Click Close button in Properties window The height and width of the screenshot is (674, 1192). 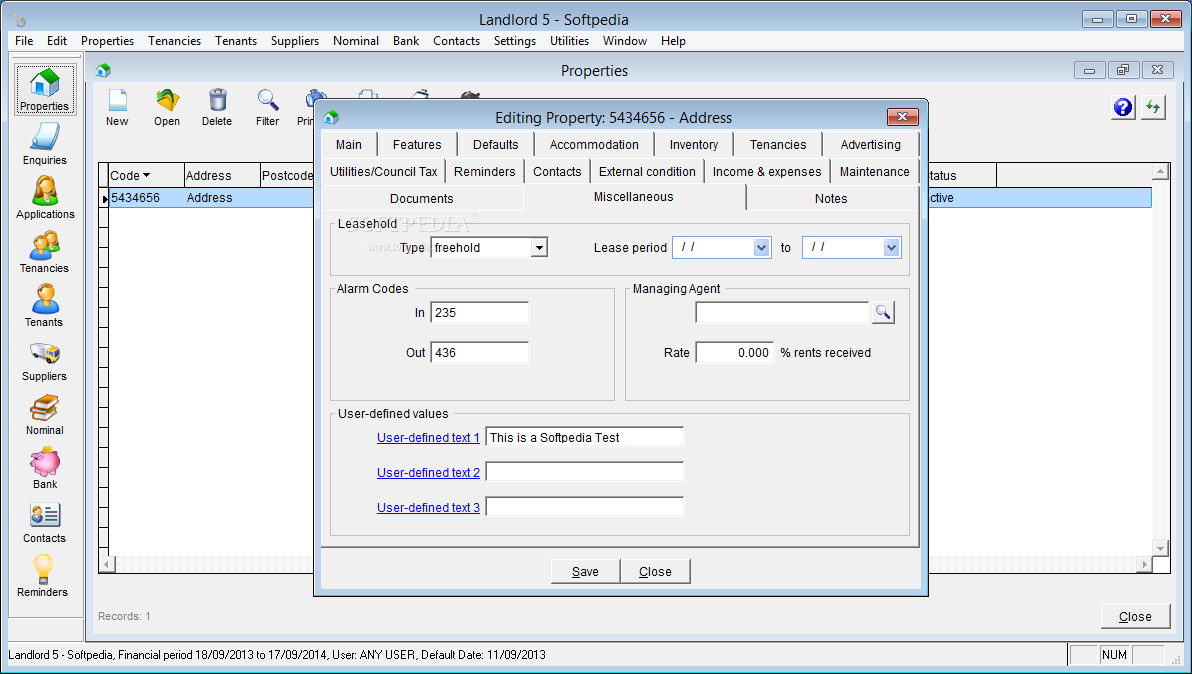point(1135,616)
